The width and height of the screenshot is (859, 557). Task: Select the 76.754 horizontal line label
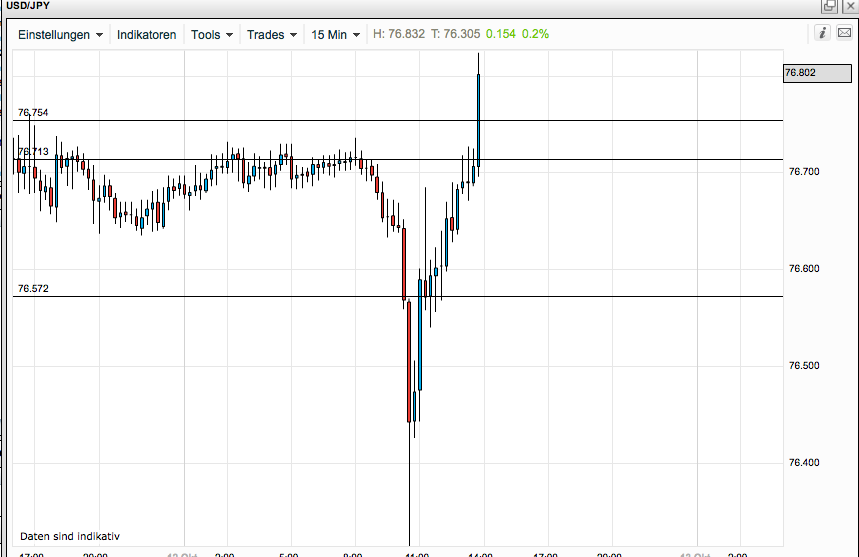33,112
